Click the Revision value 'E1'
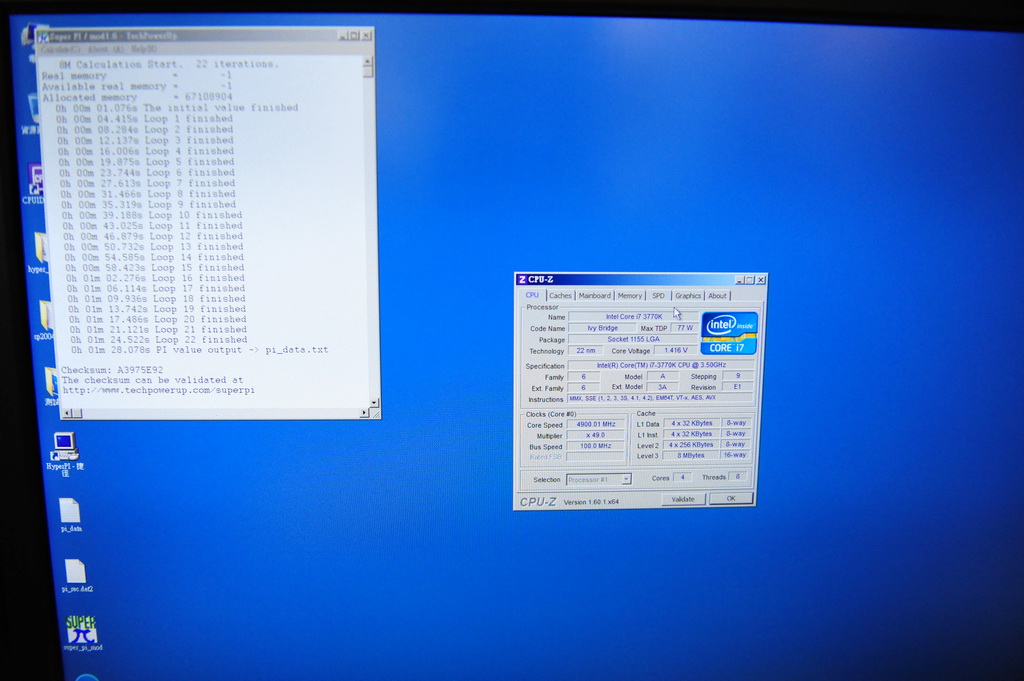 (x=737, y=387)
